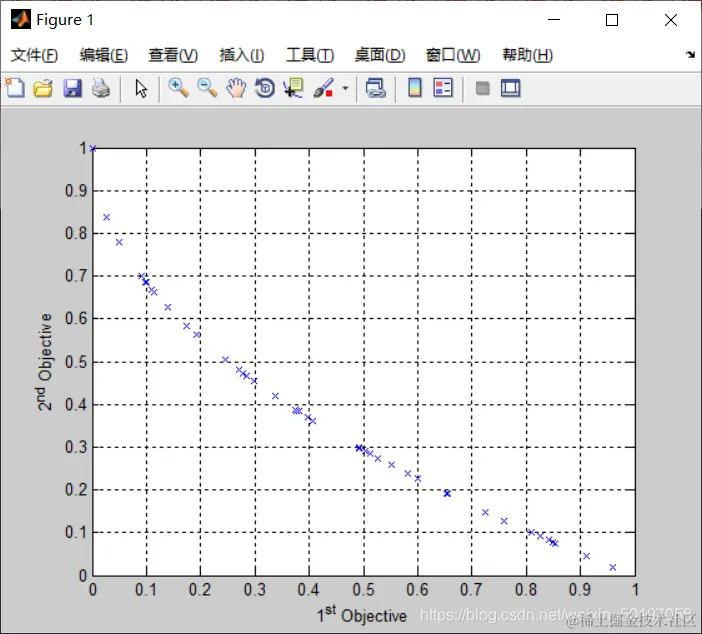Activate the Zoom In magnifier tool

click(x=178, y=88)
